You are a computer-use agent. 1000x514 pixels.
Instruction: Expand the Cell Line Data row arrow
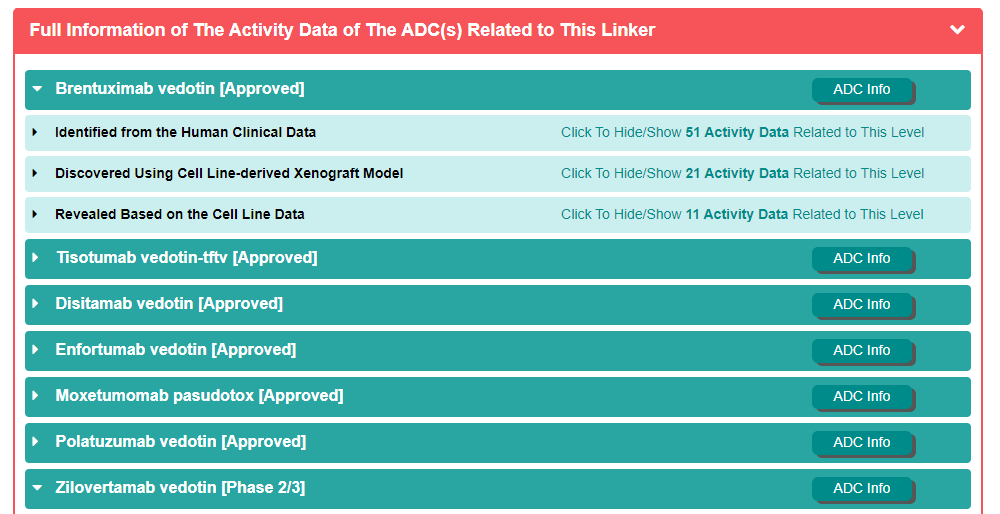click(x=35, y=214)
